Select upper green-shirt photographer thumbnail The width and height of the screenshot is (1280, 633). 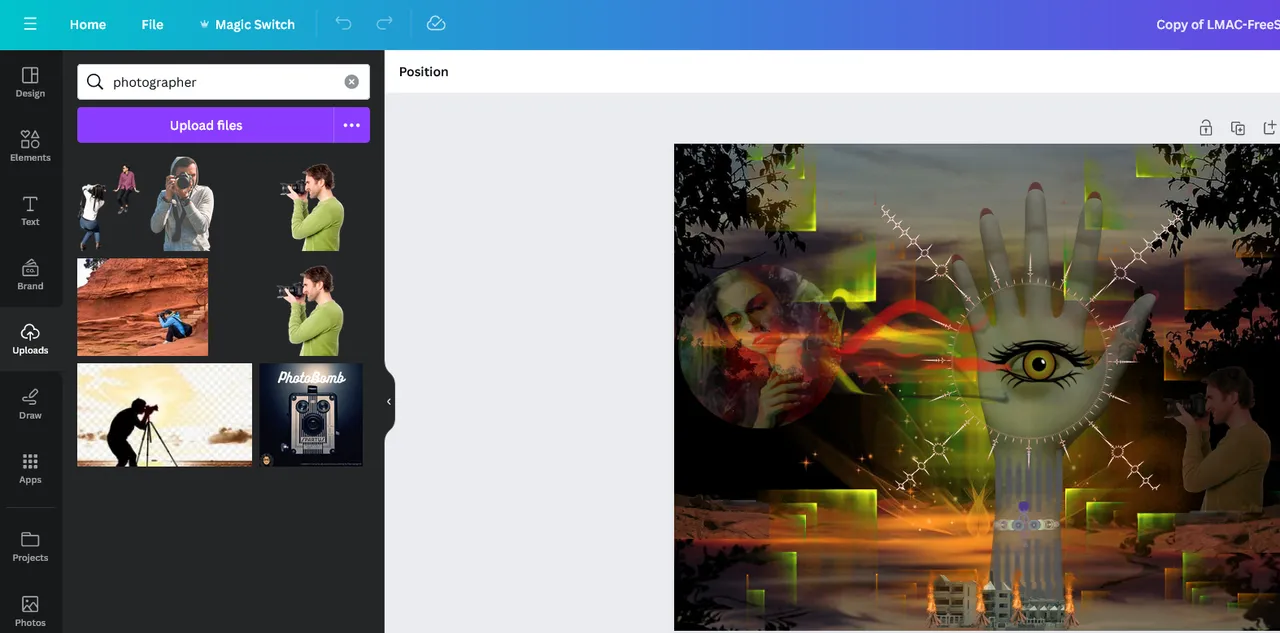point(314,206)
